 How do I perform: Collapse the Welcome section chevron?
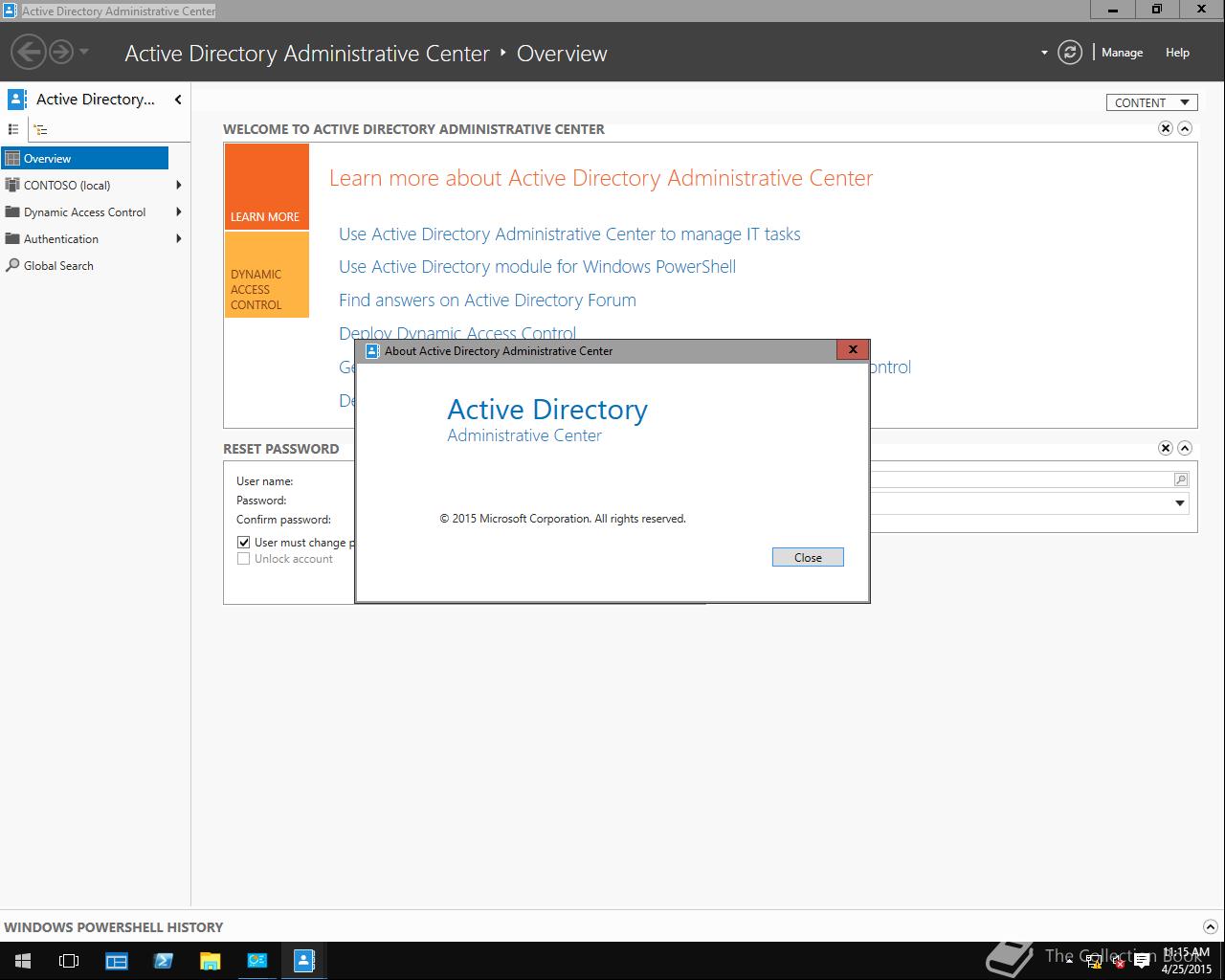1185,128
